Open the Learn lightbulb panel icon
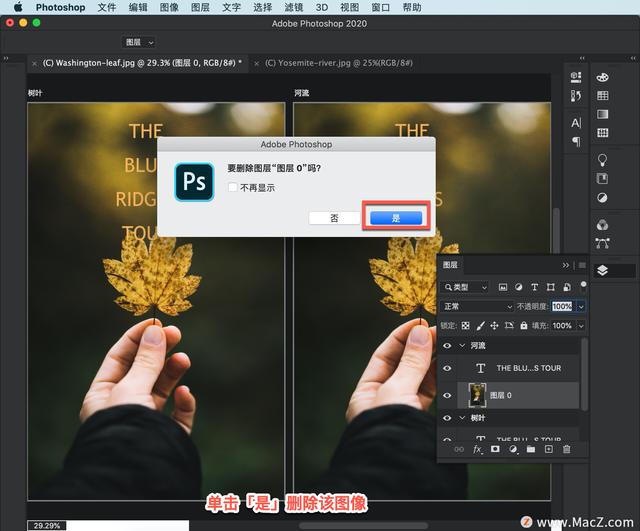The height and width of the screenshot is (531, 640). [602, 160]
